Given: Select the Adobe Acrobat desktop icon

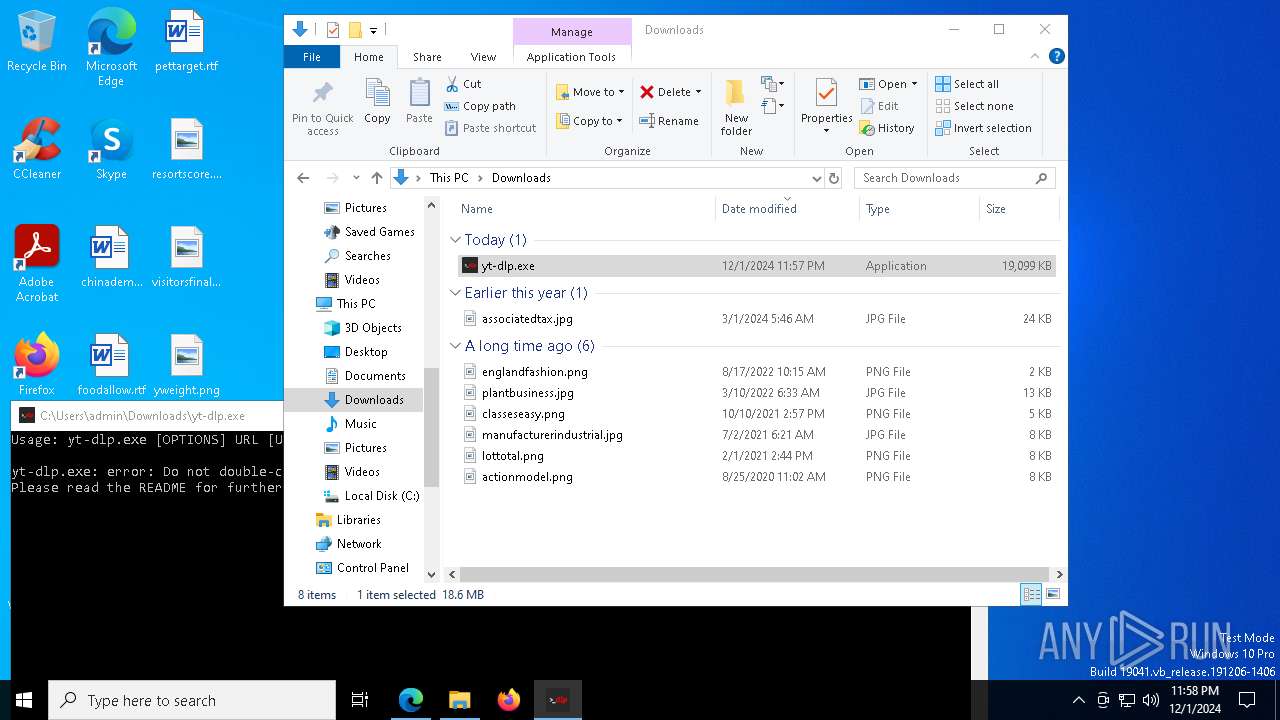Looking at the screenshot, I should [x=37, y=264].
